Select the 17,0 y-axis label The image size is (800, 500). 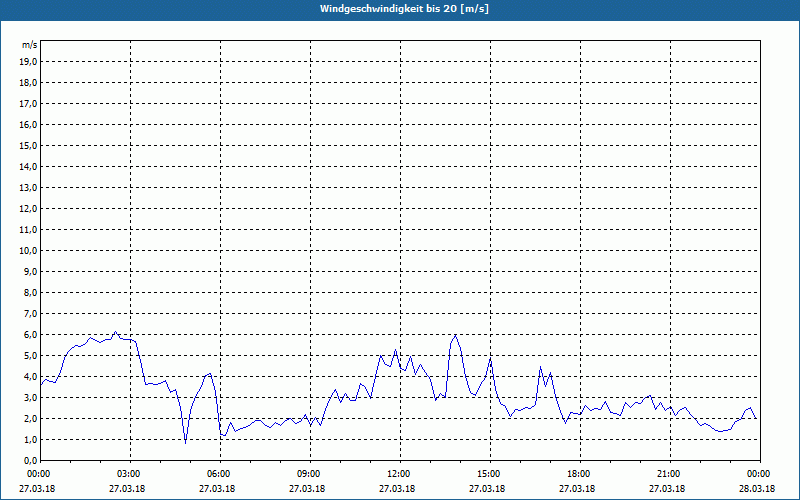(x=28, y=104)
